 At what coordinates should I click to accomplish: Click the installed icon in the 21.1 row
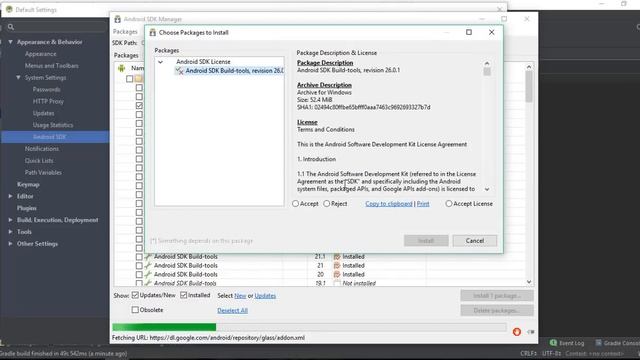(x=337, y=257)
